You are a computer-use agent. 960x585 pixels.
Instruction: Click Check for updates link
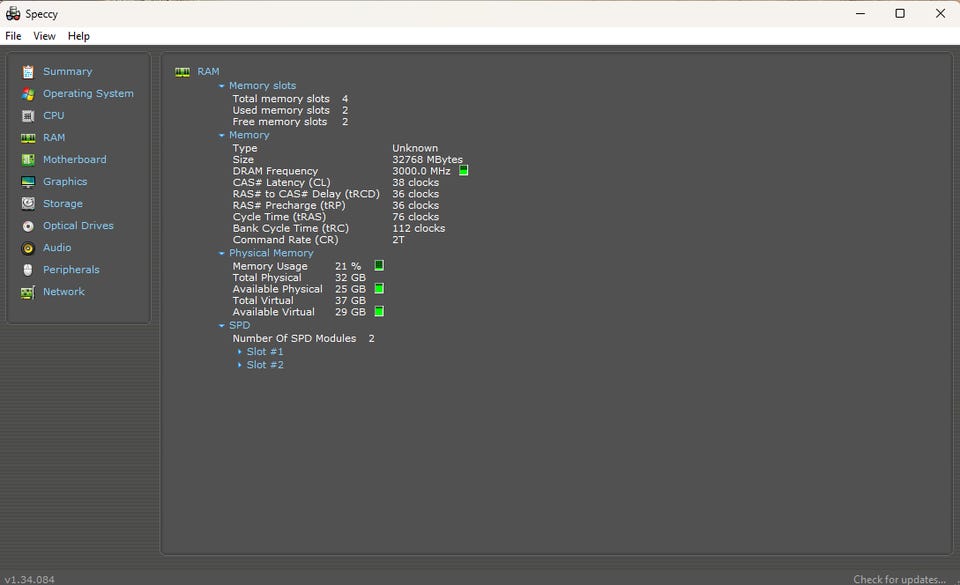(x=899, y=579)
